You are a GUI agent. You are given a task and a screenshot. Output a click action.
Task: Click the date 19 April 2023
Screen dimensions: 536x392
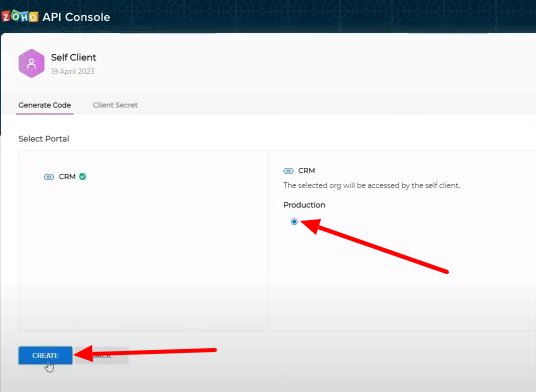[x=72, y=71]
